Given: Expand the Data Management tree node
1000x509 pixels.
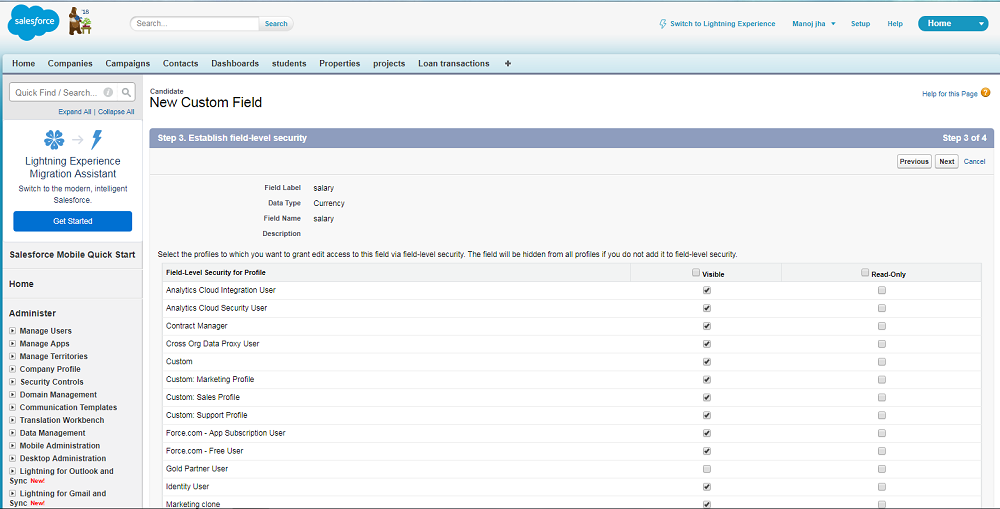Looking at the screenshot, I should pyautogui.click(x=12, y=433).
